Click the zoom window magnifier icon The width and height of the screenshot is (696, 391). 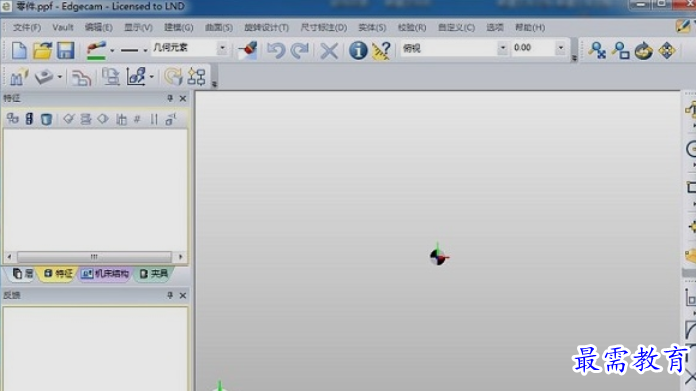pos(621,51)
